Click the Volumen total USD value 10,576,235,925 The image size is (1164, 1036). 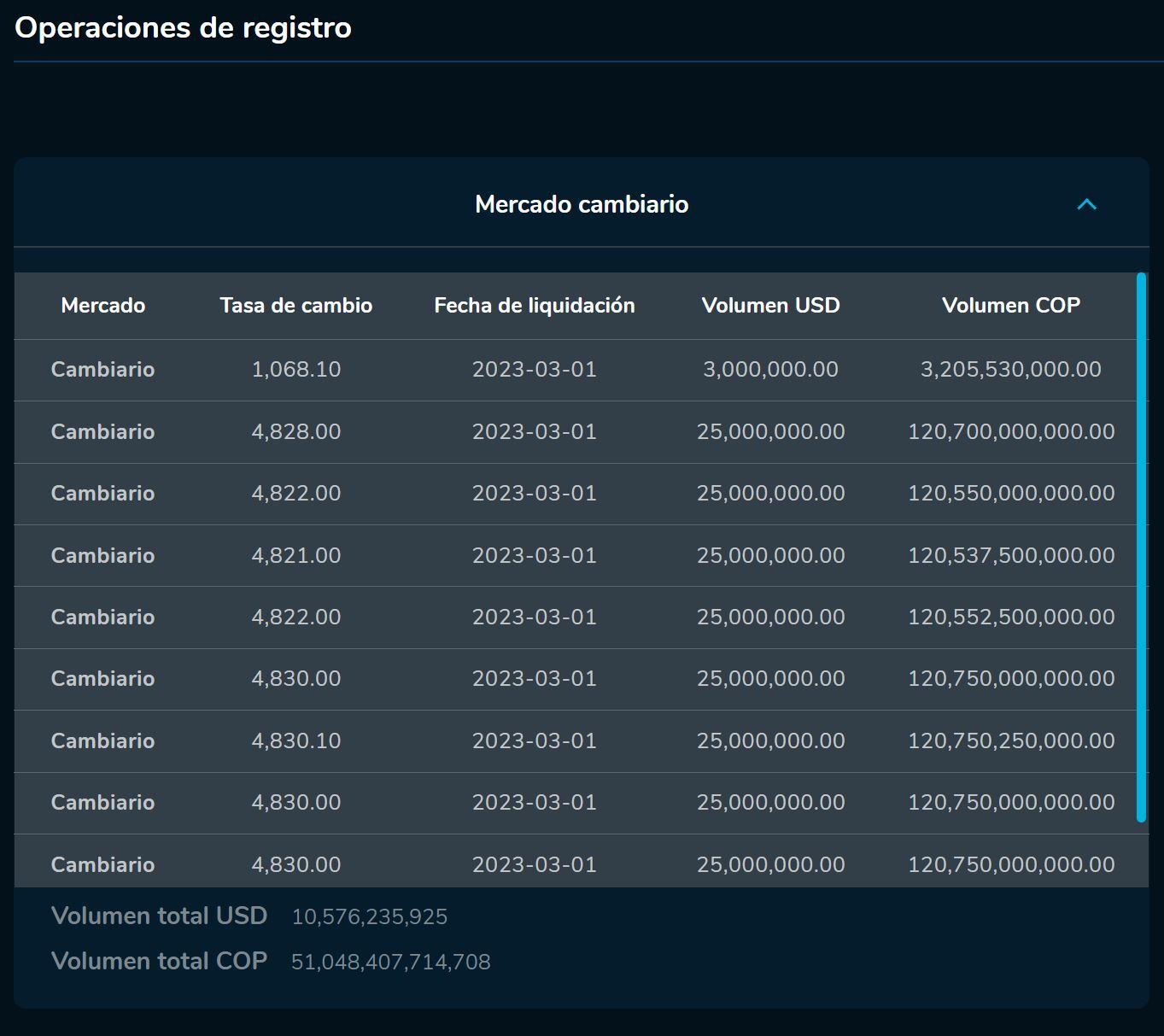tap(369, 917)
